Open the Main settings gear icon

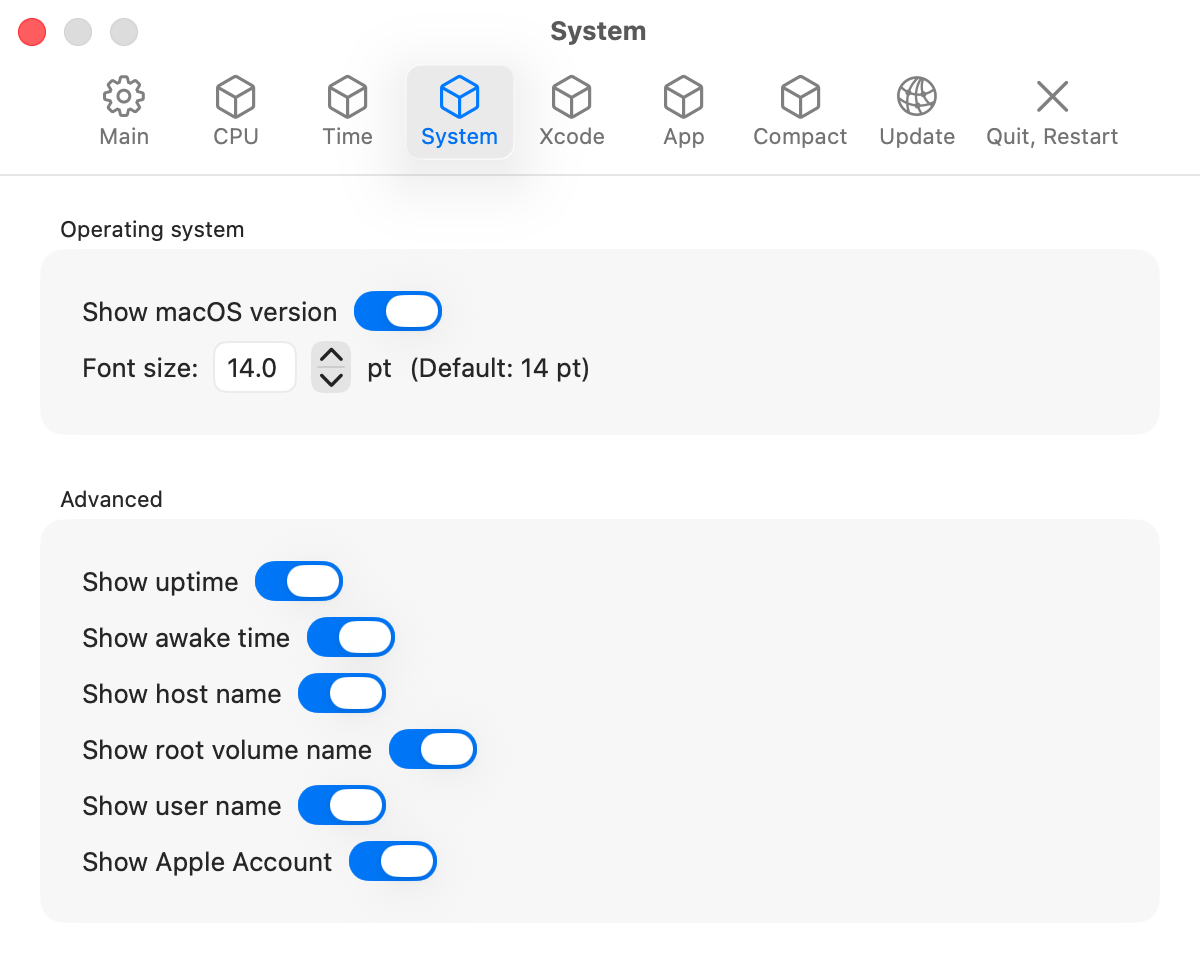click(124, 98)
